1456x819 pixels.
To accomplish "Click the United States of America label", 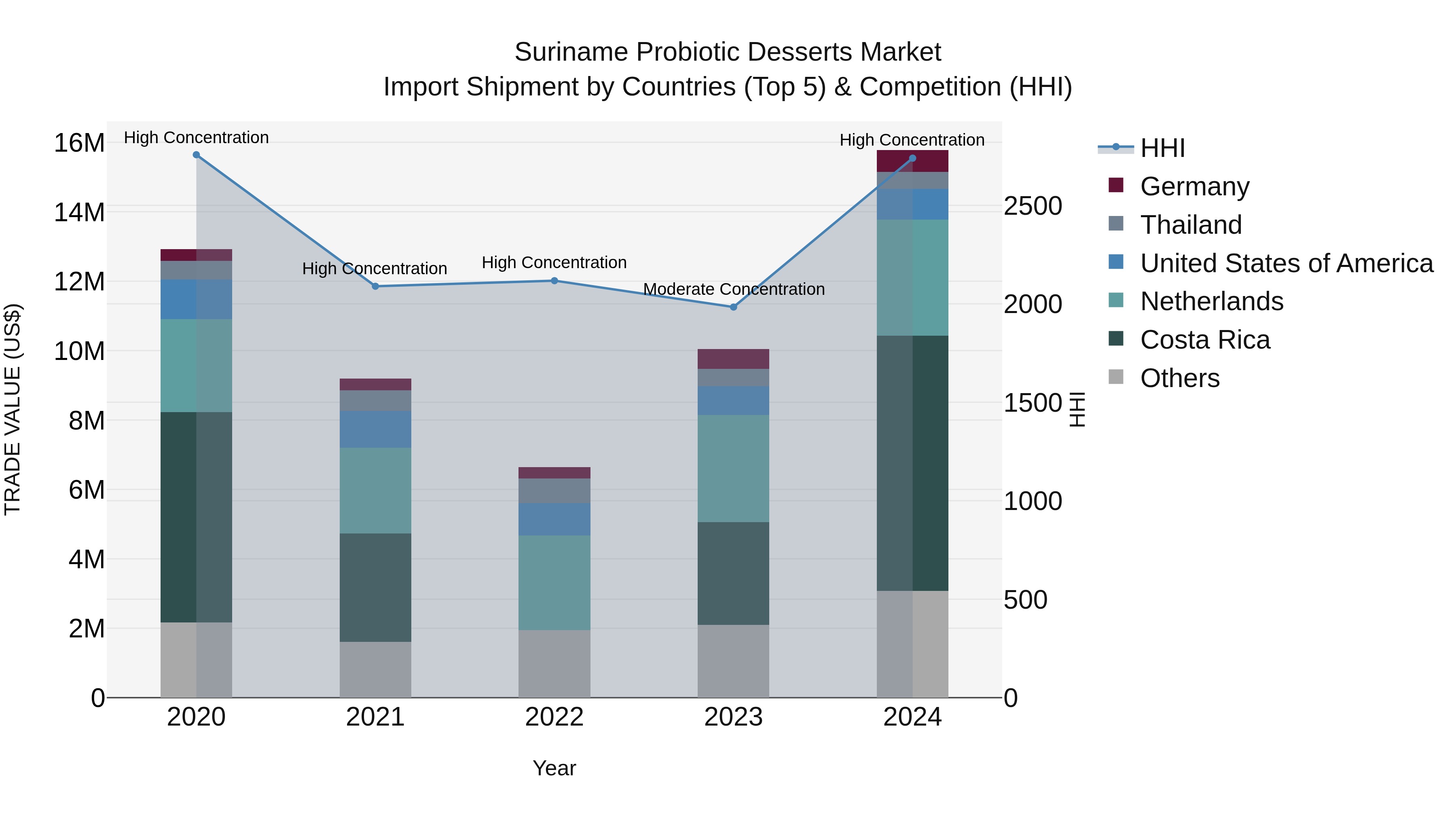I will (x=1287, y=263).
